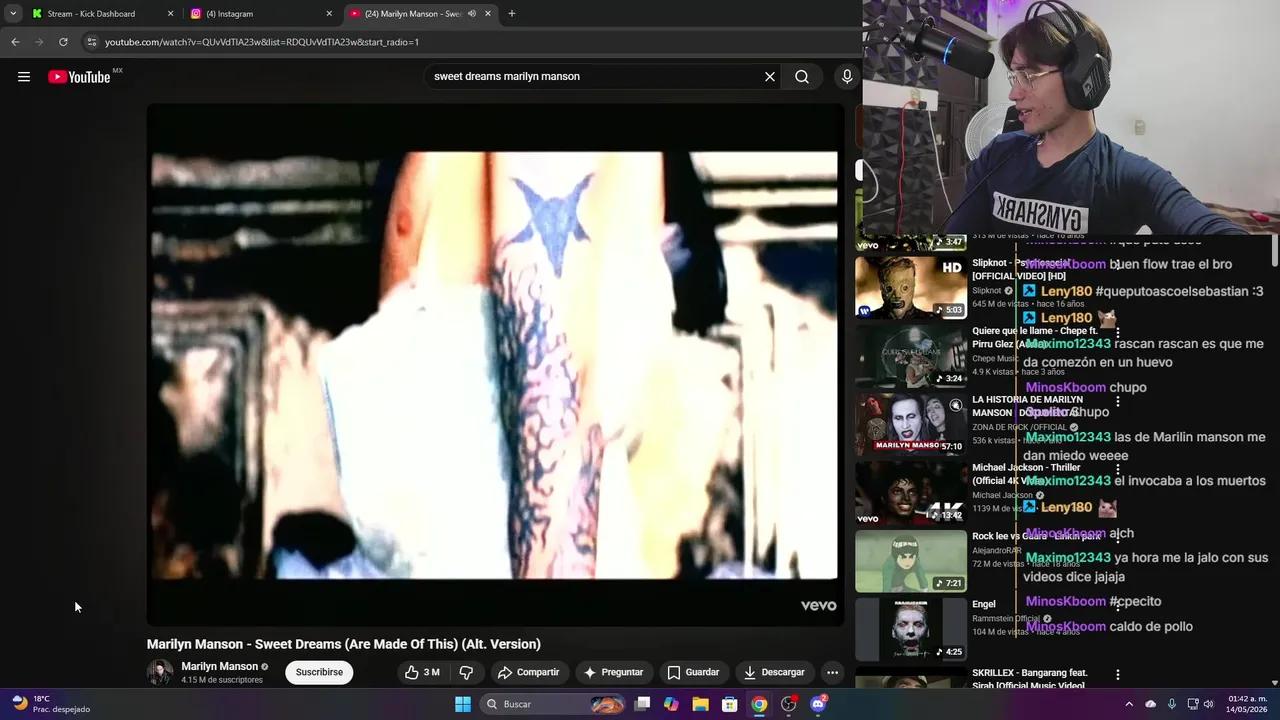Clear the search box with the X
Screen dimensions: 1280x720
[770, 77]
